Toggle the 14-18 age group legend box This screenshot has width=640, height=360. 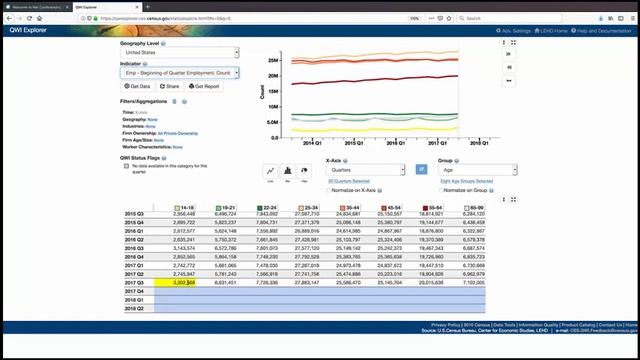[x=177, y=208]
